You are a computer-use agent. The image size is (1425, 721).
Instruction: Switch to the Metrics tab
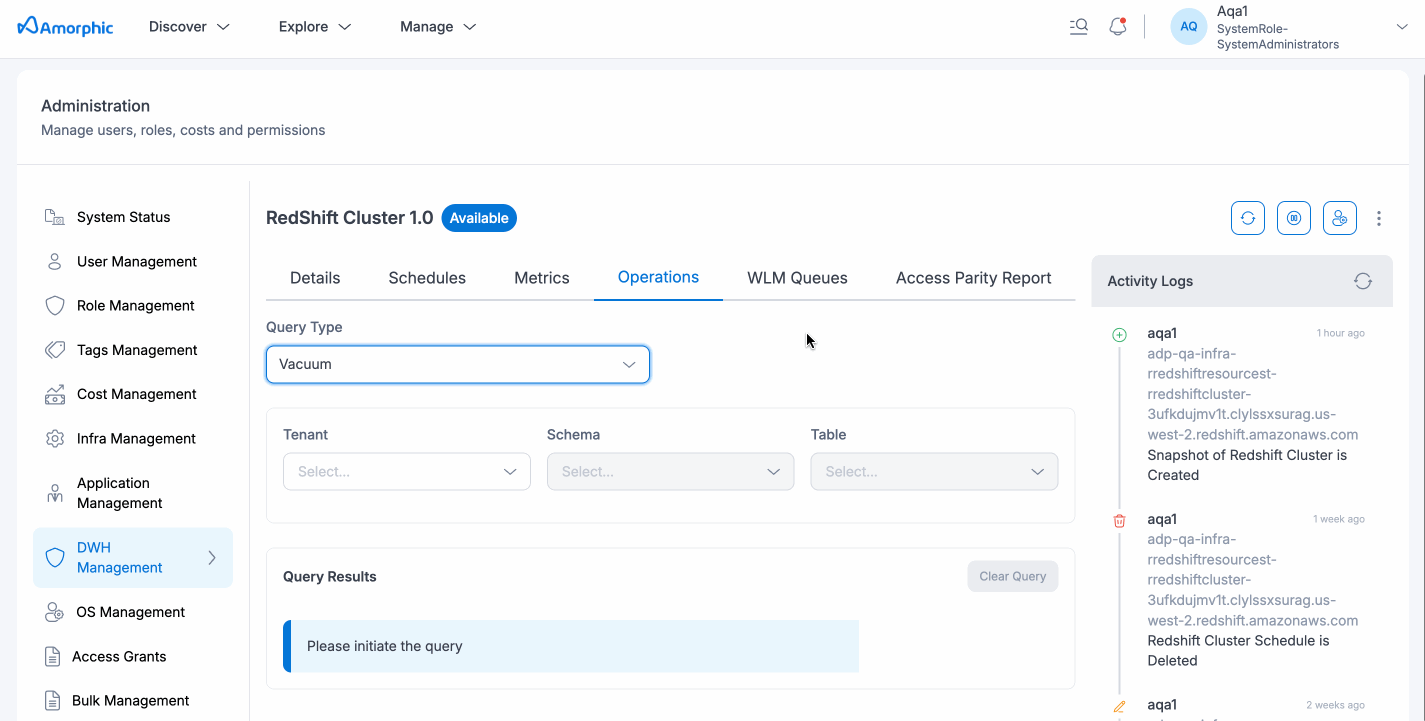[542, 278]
